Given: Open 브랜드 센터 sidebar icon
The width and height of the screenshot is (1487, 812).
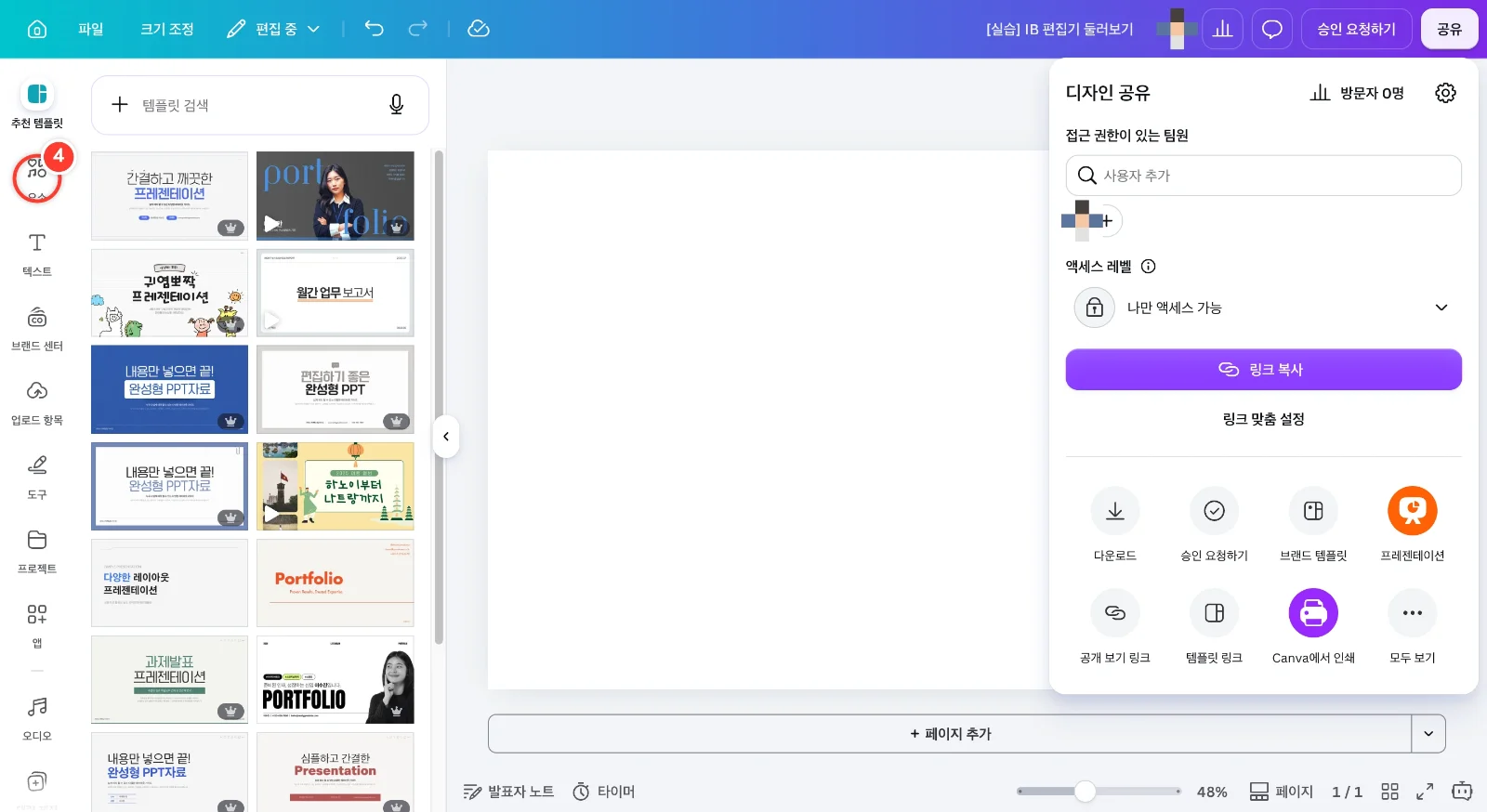Looking at the screenshot, I should pyautogui.click(x=37, y=329).
